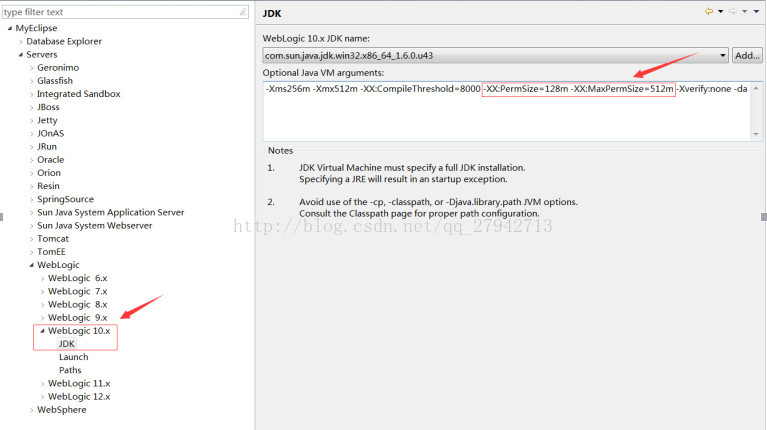Click the forward navigation arrow icon
The image size is (767, 430).
click(x=733, y=11)
